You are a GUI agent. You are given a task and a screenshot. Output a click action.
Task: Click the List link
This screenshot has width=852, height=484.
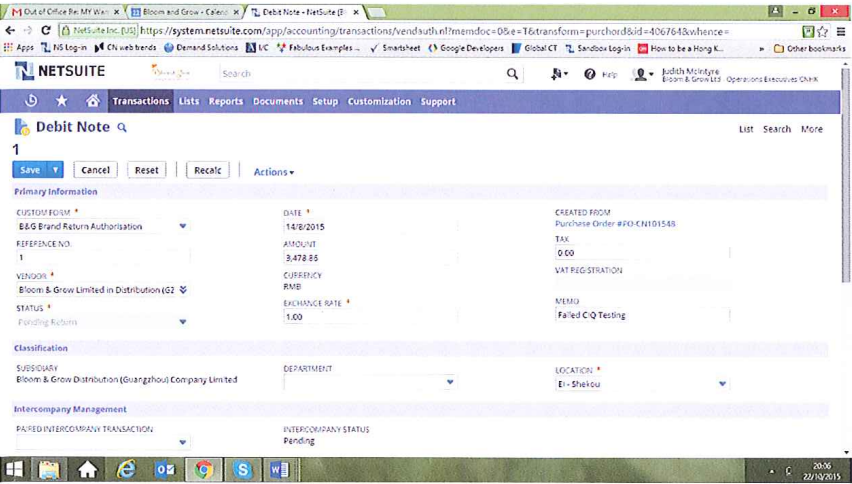tap(746, 129)
